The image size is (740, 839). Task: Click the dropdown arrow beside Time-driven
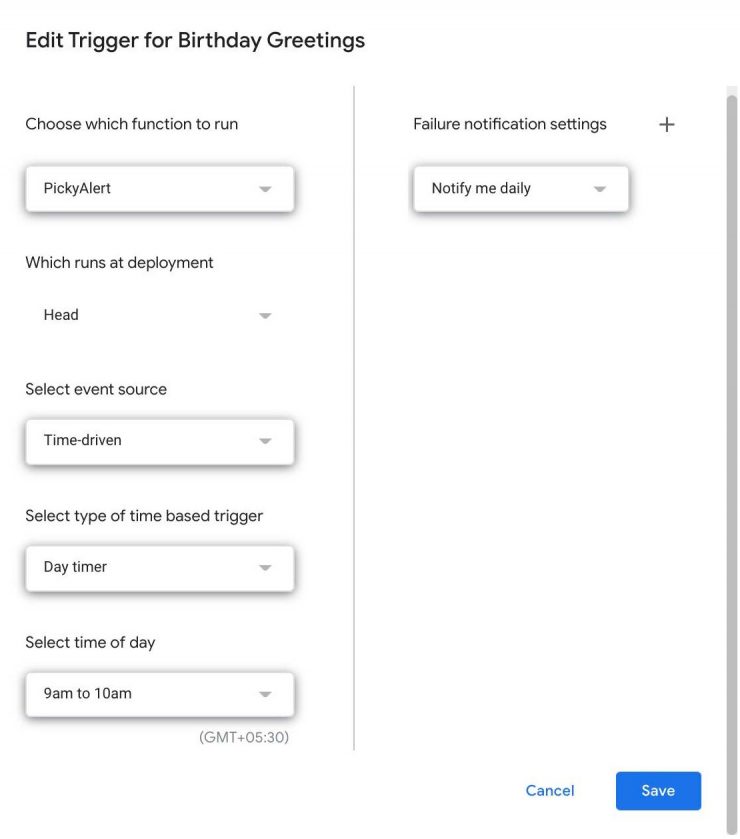tap(265, 440)
